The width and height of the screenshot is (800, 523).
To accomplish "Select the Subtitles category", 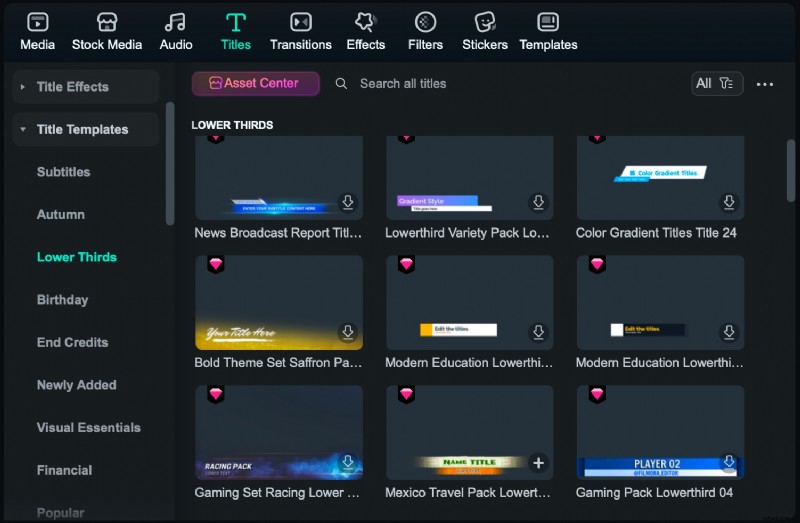I will pyautogui.click(x=63, y=172).
